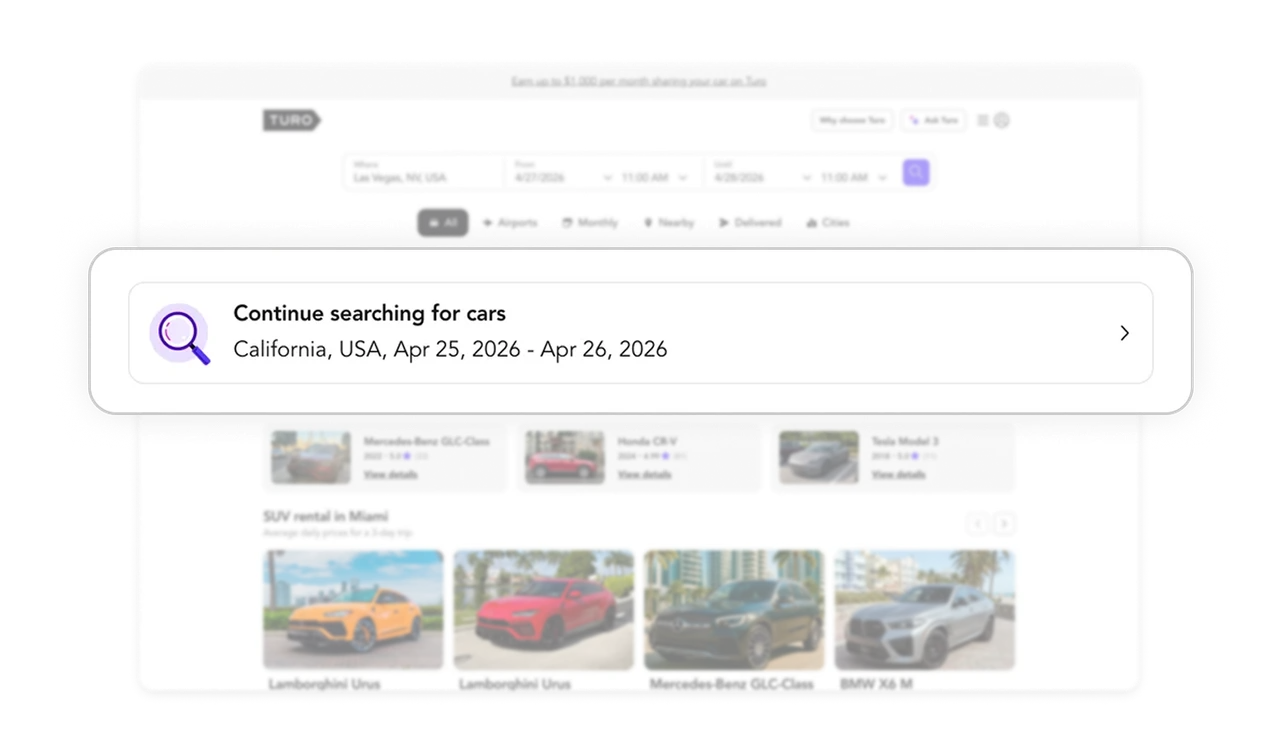Switch to the Delivered tab
Screen dimensions: 1280x754
click(750, 223)
